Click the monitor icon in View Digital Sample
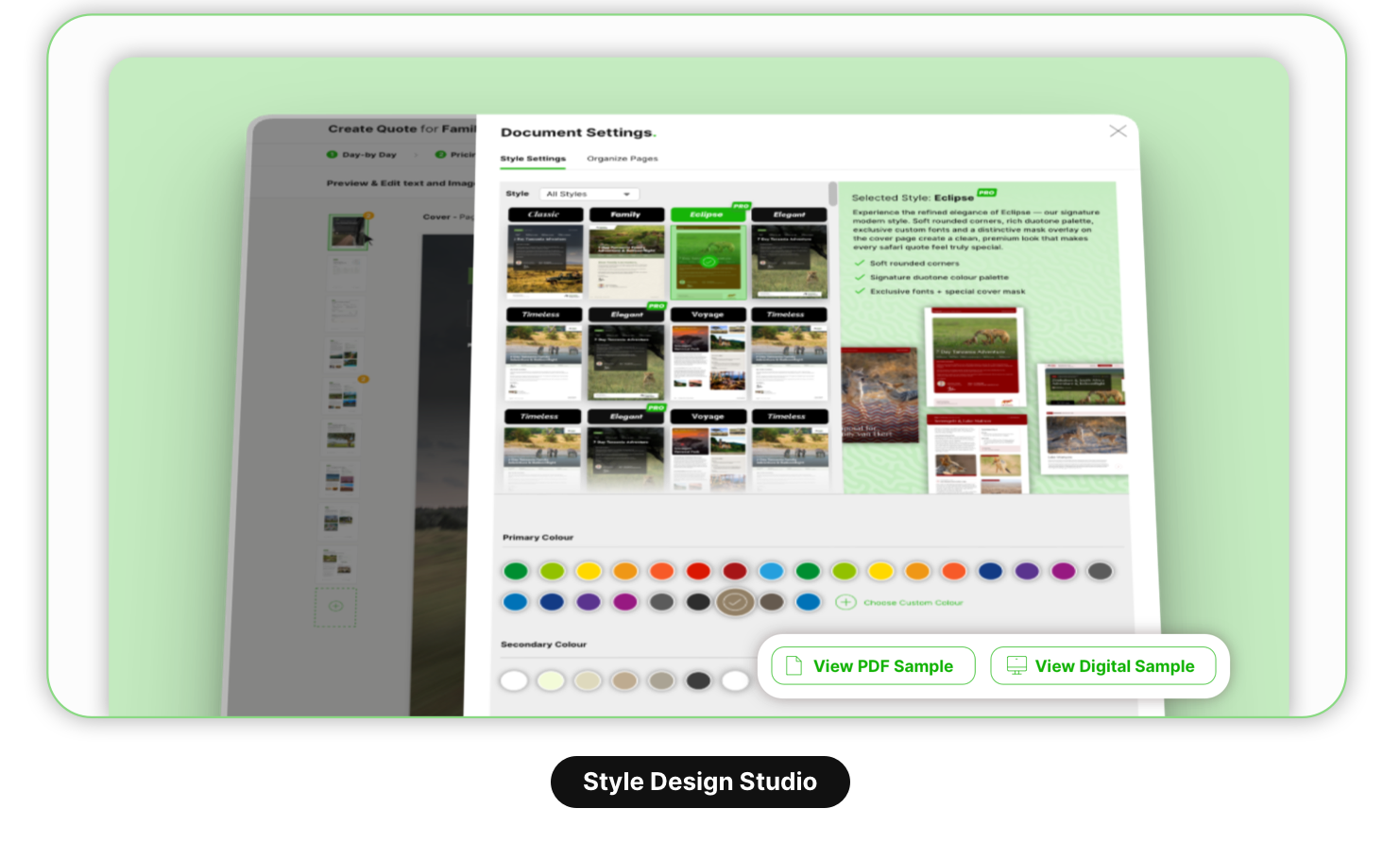Screen dimensions: 1400x843 1016,666
